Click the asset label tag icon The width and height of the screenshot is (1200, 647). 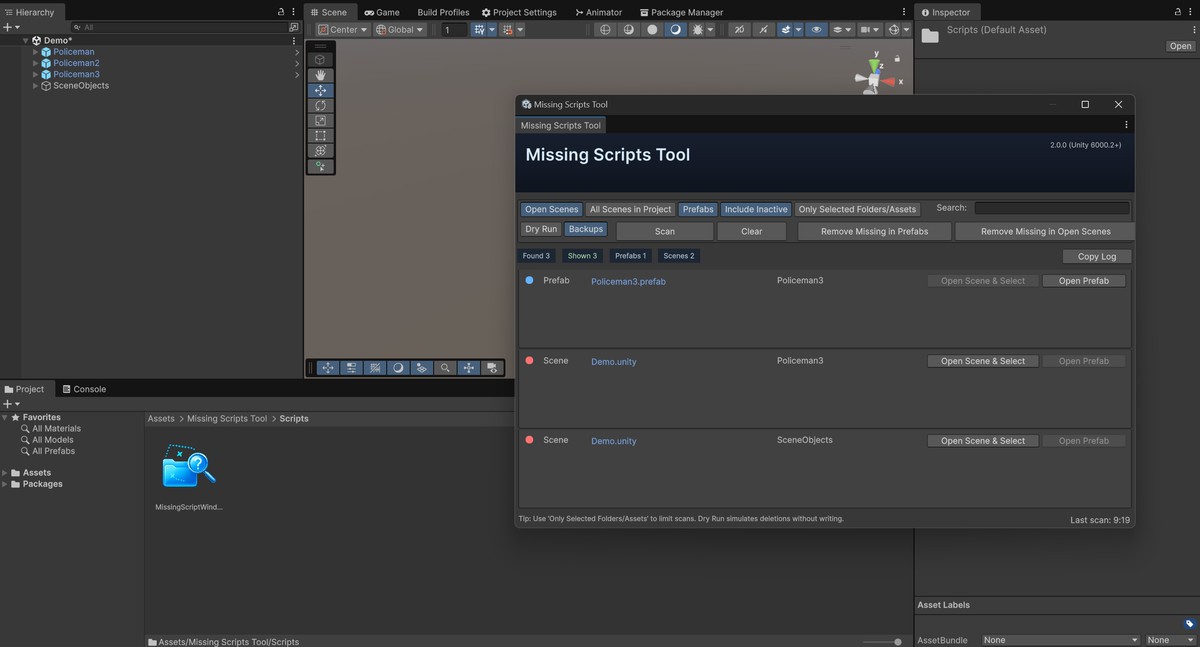click(x=1189, y=624)
